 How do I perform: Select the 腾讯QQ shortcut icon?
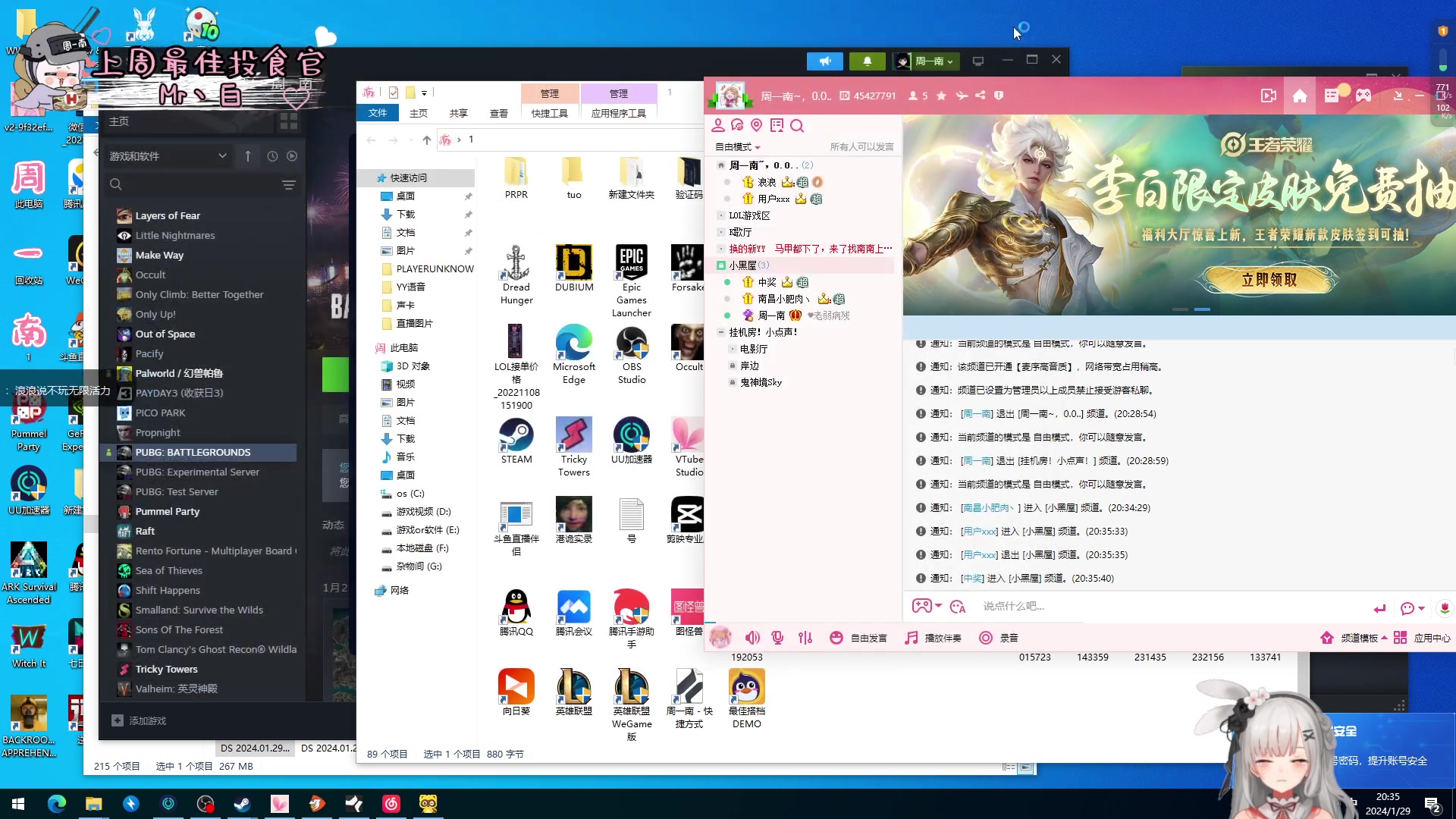(x=516, y=613)
